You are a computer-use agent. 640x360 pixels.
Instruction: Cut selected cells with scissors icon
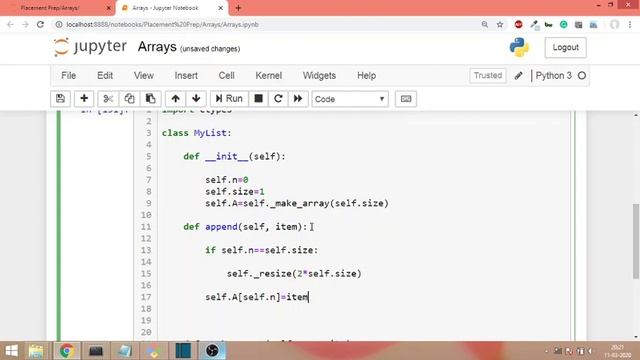click(108, 99)
